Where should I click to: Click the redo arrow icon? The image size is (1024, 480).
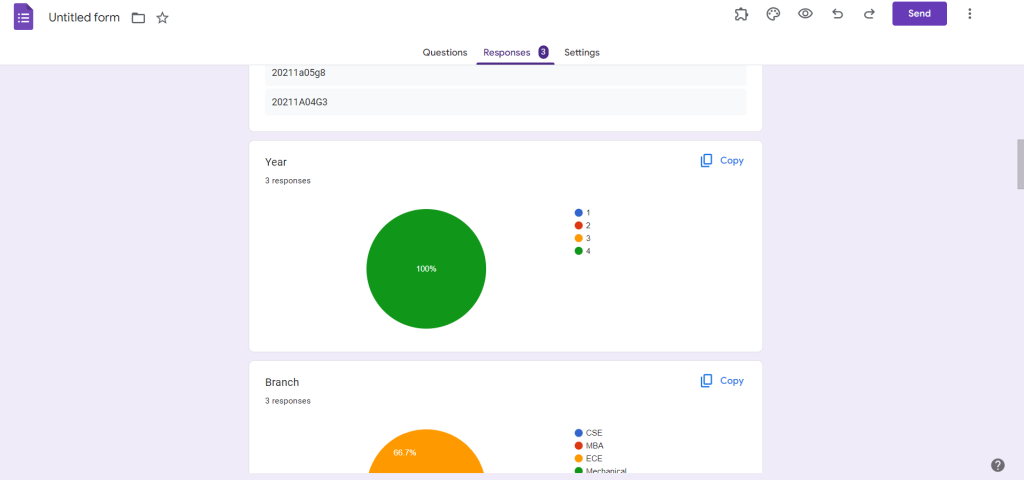(x=869, y=14)
